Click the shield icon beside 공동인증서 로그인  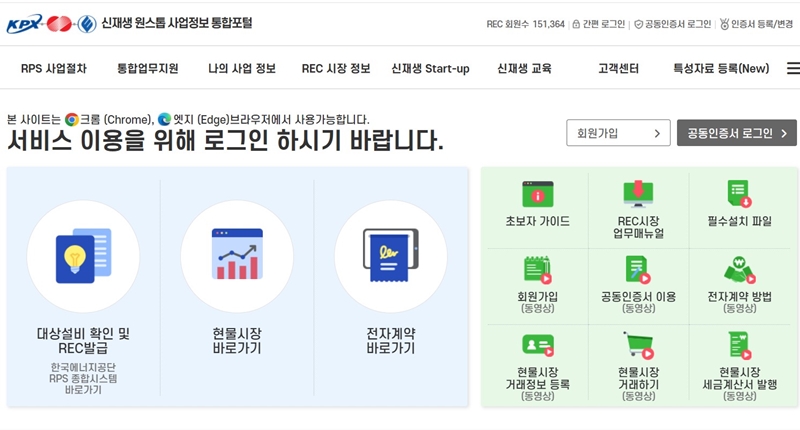(638, 24)
